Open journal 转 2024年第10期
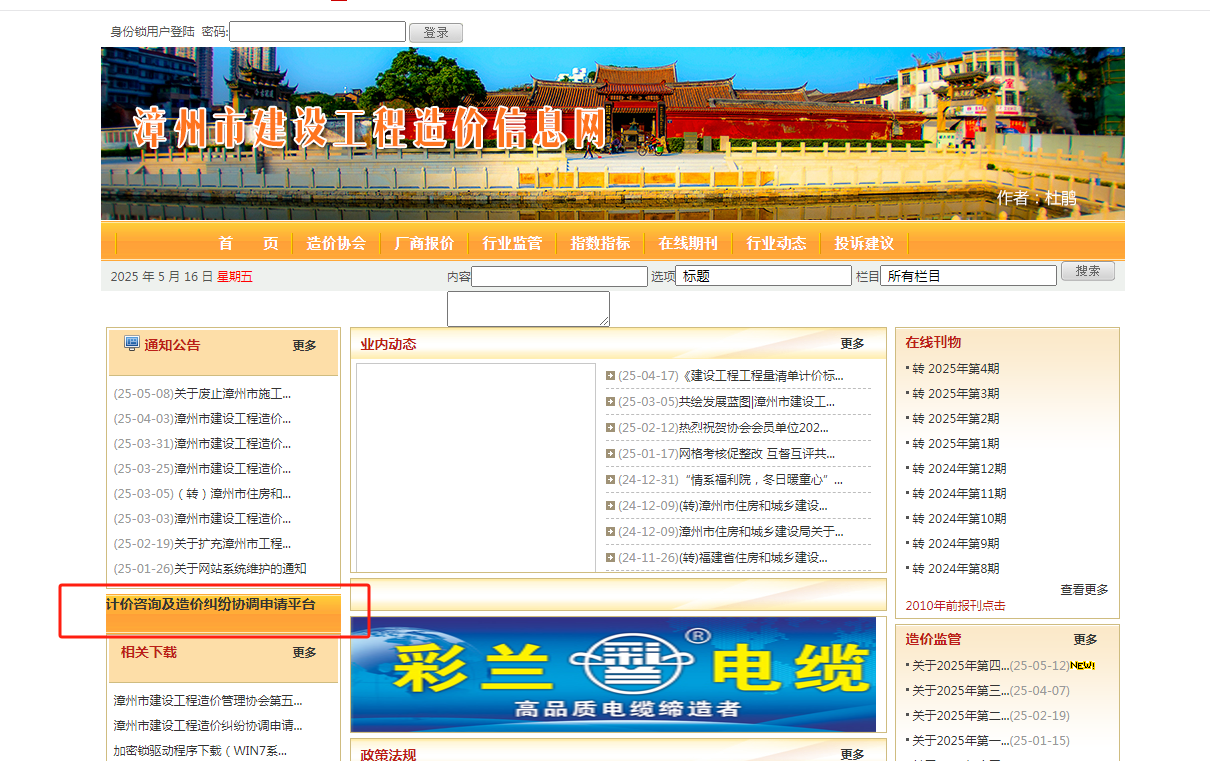Image resolution: width=1210 pixels, height=761 pixels. [x=959, y=519]
